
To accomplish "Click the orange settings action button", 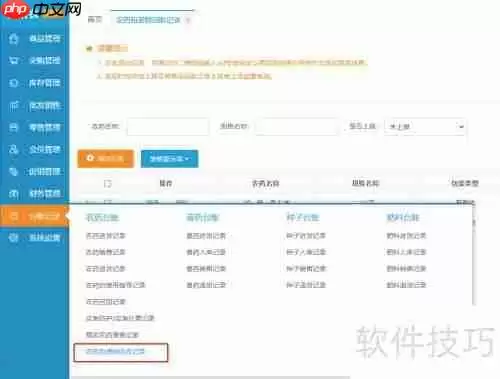I will coord(106,159).
